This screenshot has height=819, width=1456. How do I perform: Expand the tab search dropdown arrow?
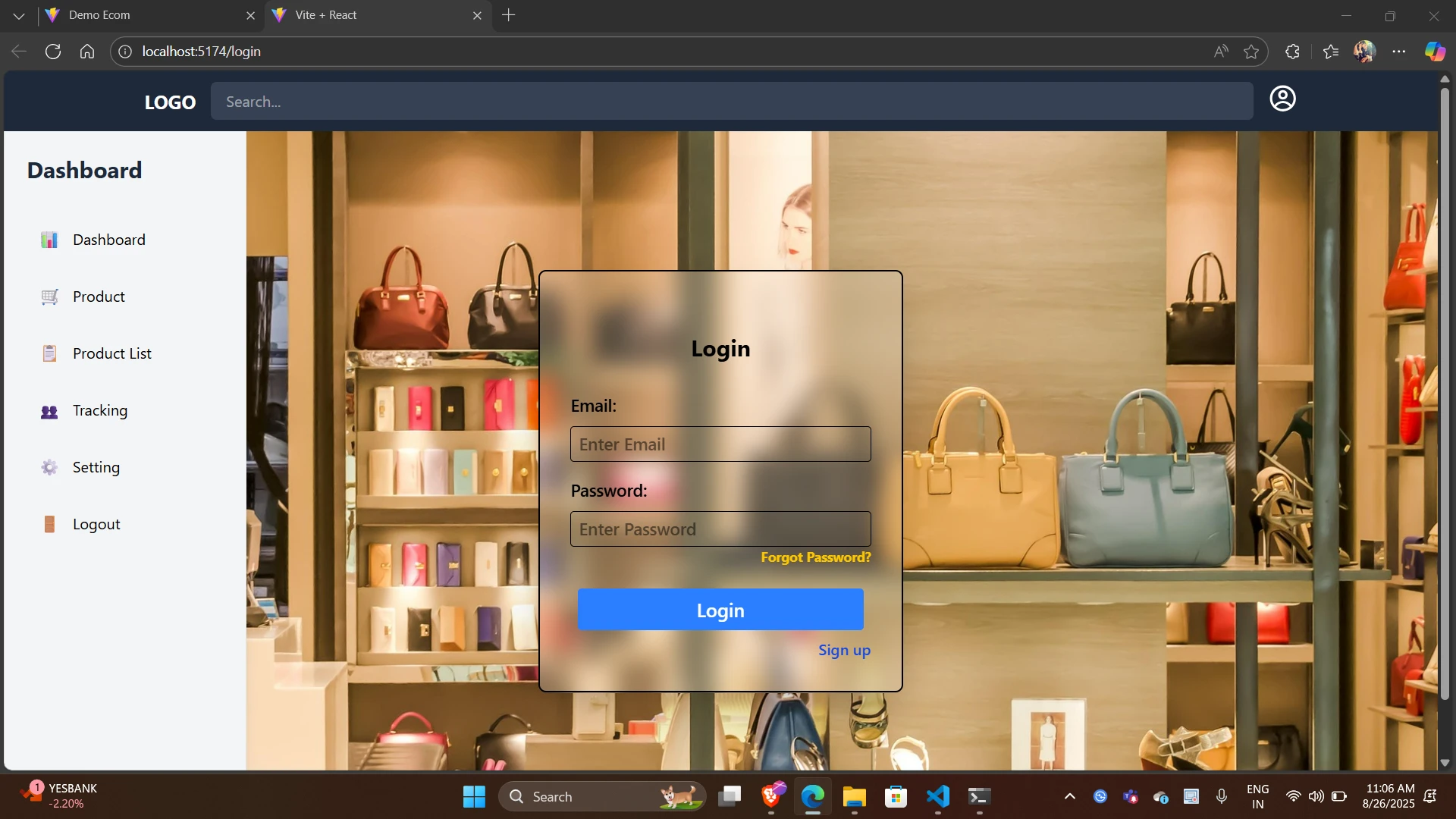coord(19,16)
